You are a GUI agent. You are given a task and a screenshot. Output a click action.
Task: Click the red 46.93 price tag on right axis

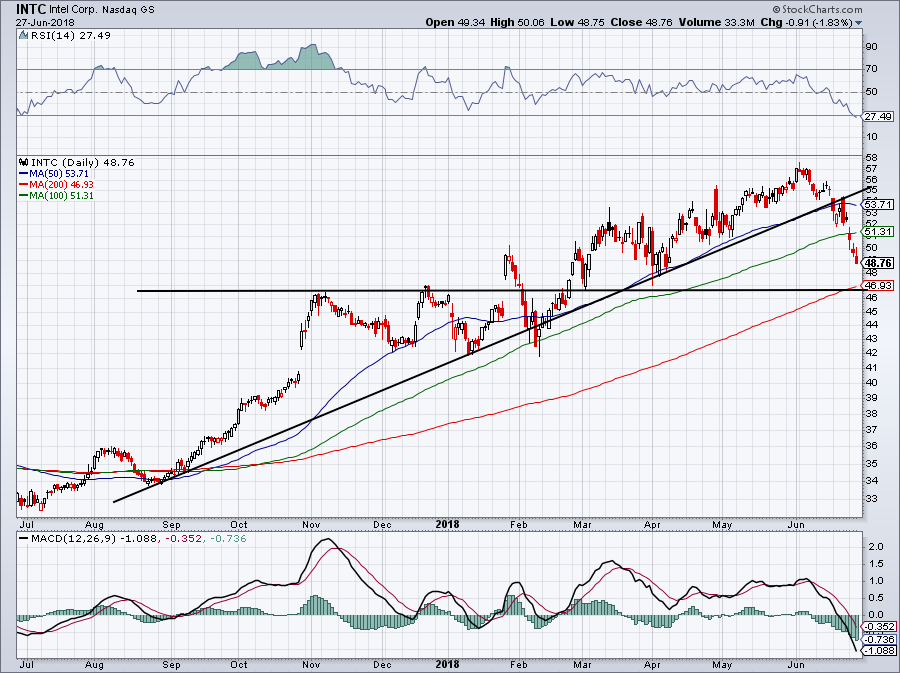tap(879, 285)
